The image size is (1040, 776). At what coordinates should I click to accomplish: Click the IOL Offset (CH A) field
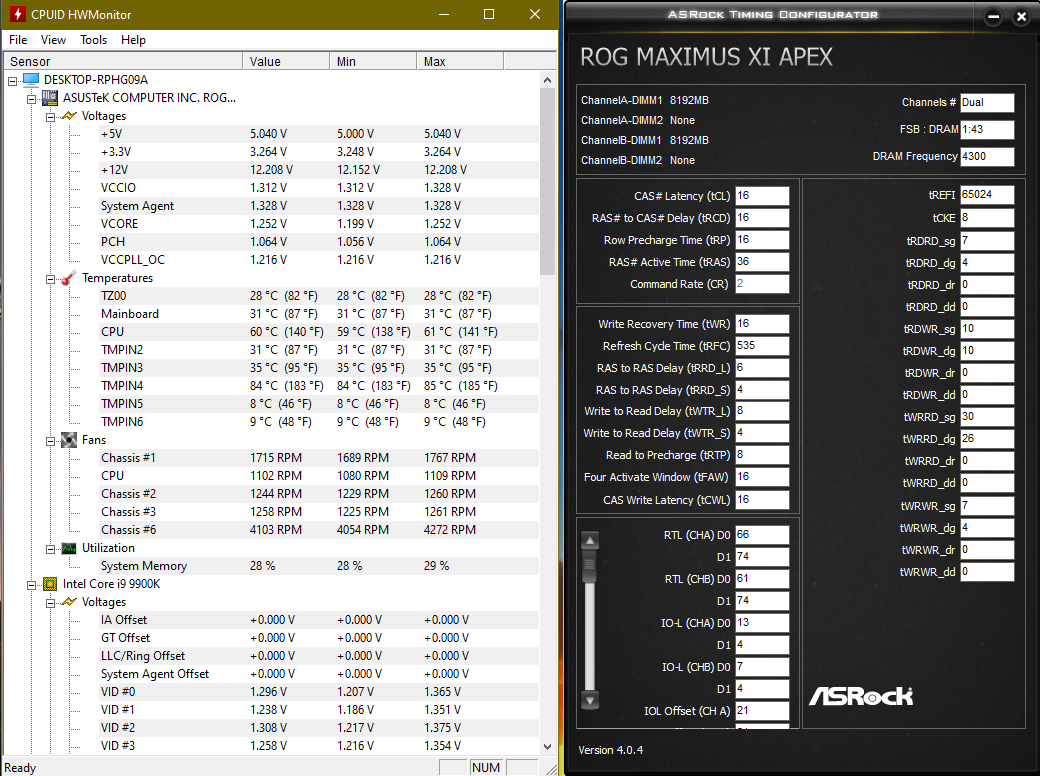pos(762,711)
